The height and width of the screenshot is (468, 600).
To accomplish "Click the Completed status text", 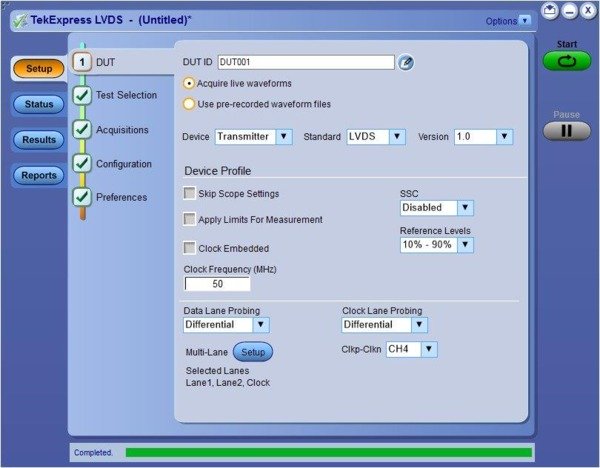I will point(93,453).
